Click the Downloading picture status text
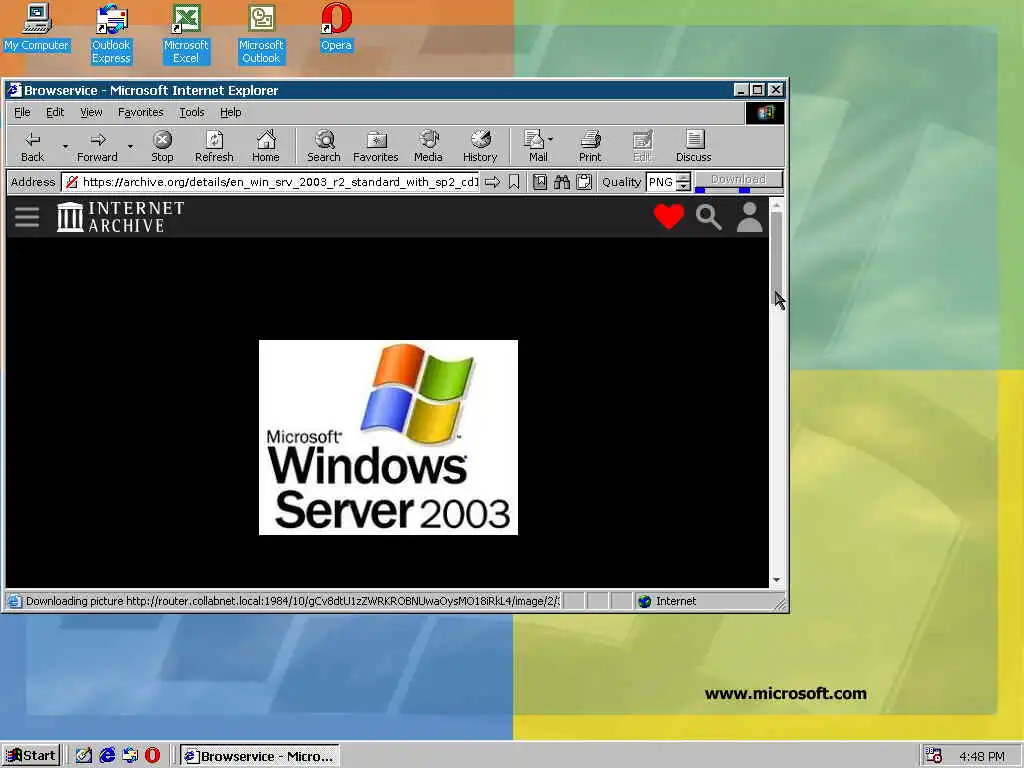Screen dimensions: 1024x768 click(293, 601)
